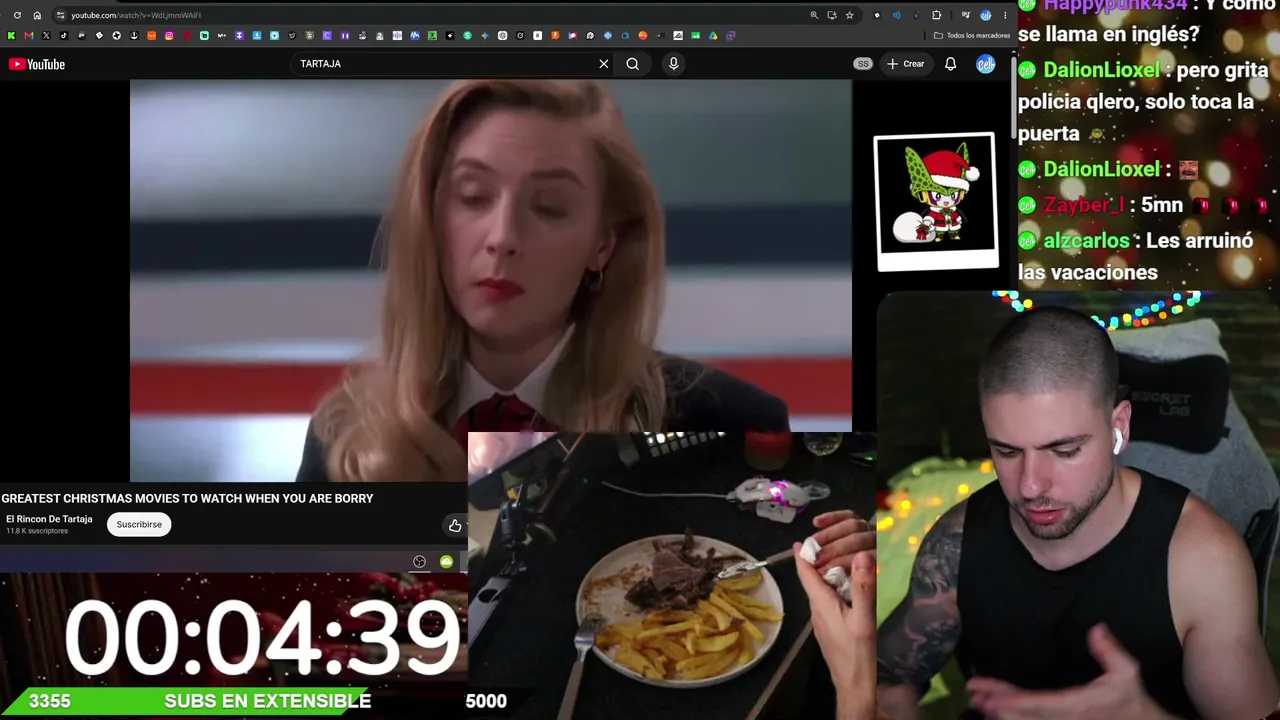Image resolution: width=1280 pixels, height=720 pixels.
Task: Open the Chrome three-dot menu
Action: tap(1005, 15)
